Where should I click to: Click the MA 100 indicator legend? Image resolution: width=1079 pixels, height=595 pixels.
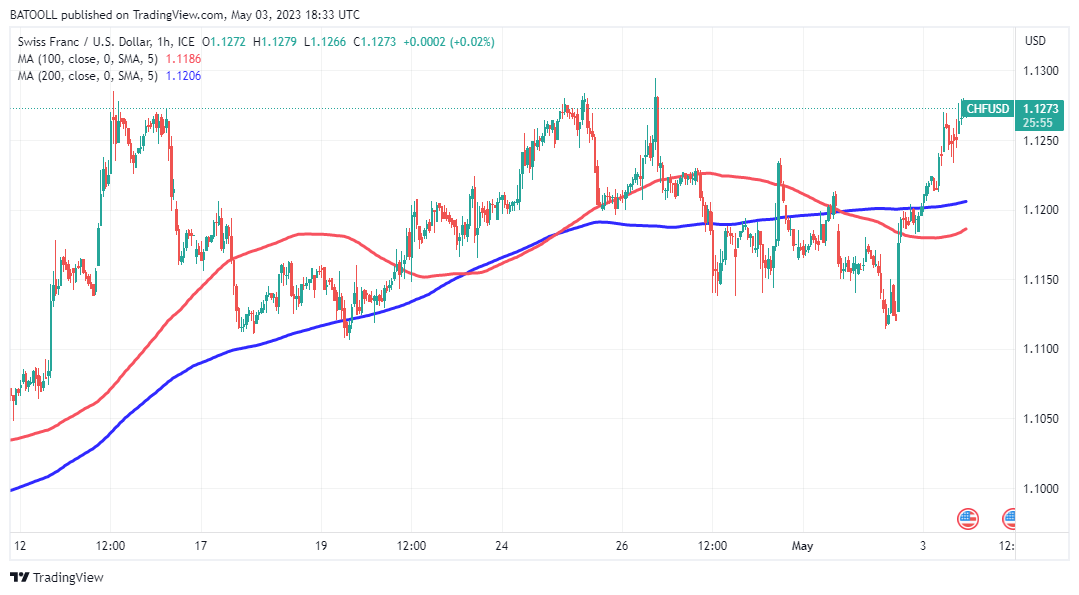click(x=88, y=59)
